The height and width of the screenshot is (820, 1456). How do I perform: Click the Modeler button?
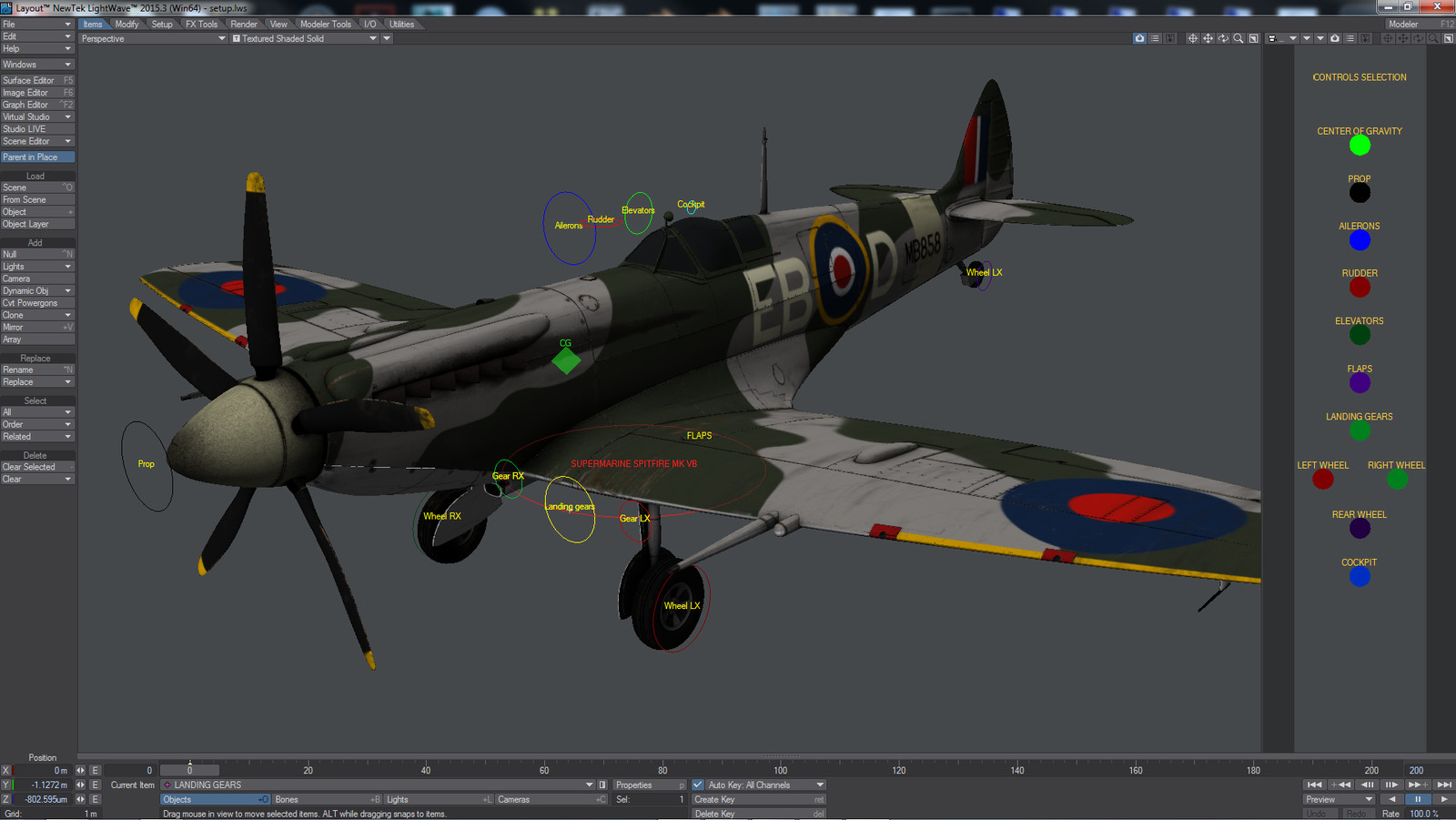click(1420, 25)
